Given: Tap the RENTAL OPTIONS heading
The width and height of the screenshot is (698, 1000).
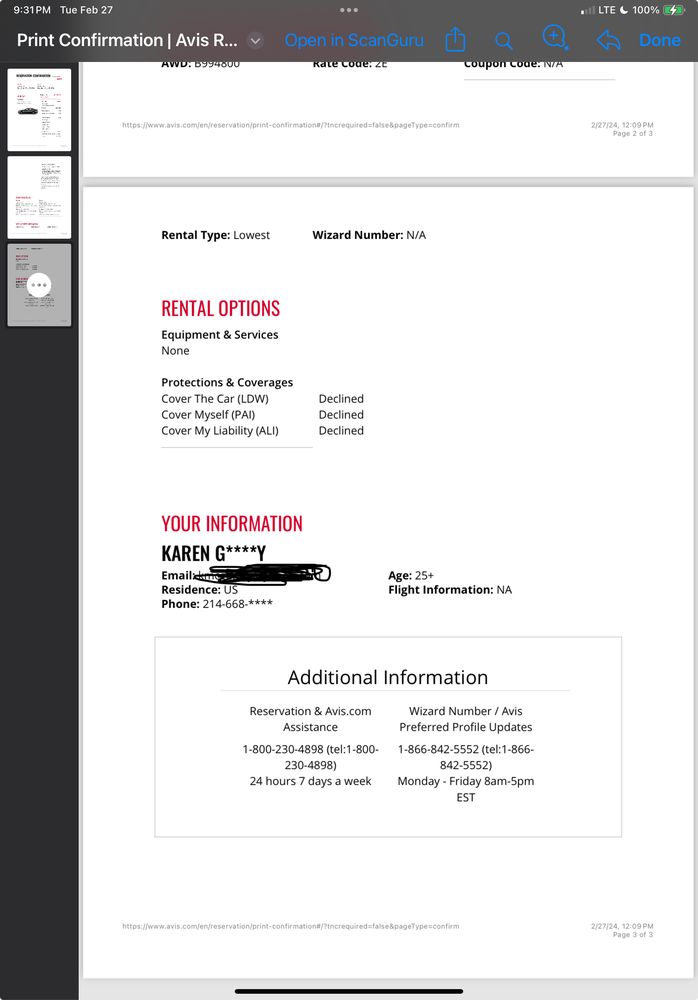Looking at the screenshot, I should [220, 309].
